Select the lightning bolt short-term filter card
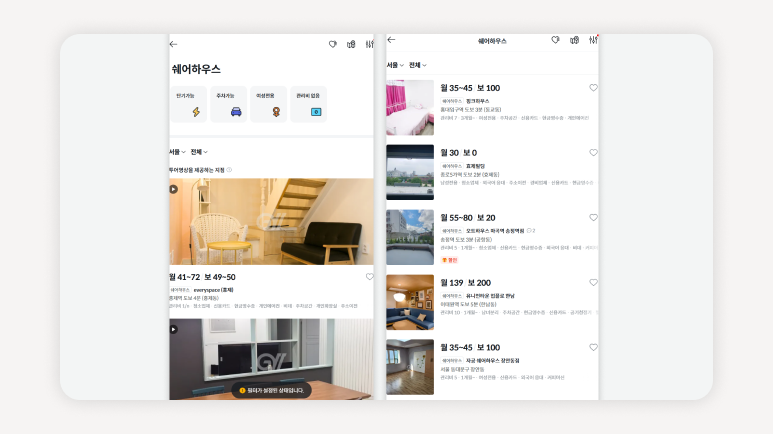Screen dimensions: 773x434 [188, 104]
